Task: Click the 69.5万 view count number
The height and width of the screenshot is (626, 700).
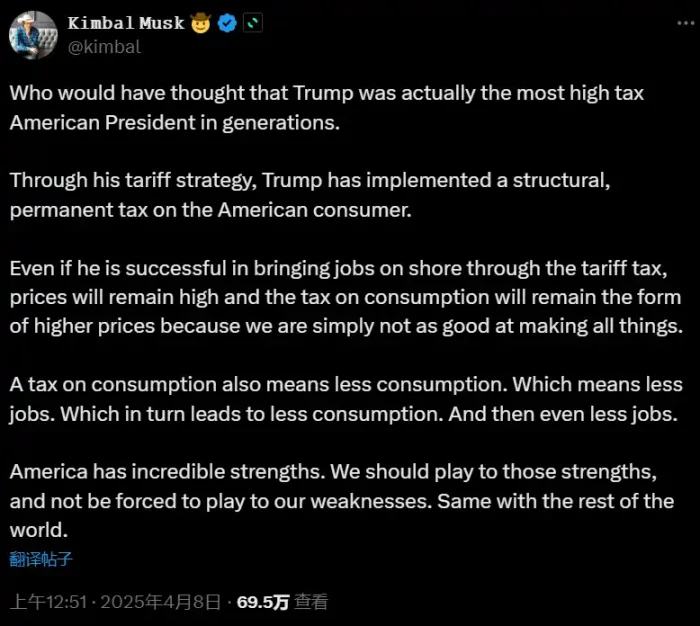Action: pyautogui.click(x=263, y=602)
